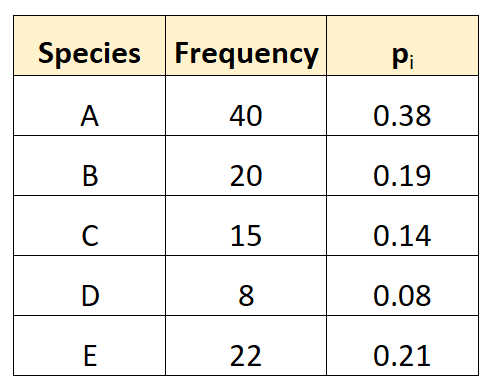Screen dimensions: 494x383
Task: Click the subscript i in pi header
Action: click(x=412, y=62)
